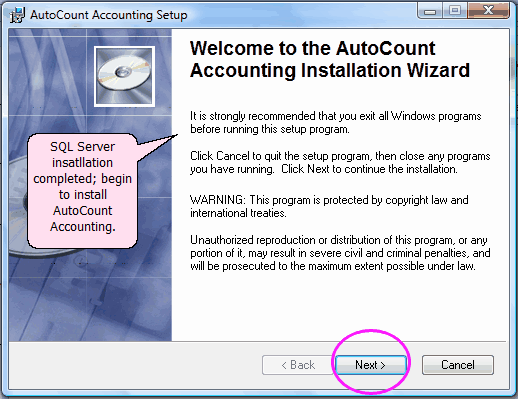518x399 pixels.
Task: Click the CD disc image in wizard banner
Action: (124, 76)
